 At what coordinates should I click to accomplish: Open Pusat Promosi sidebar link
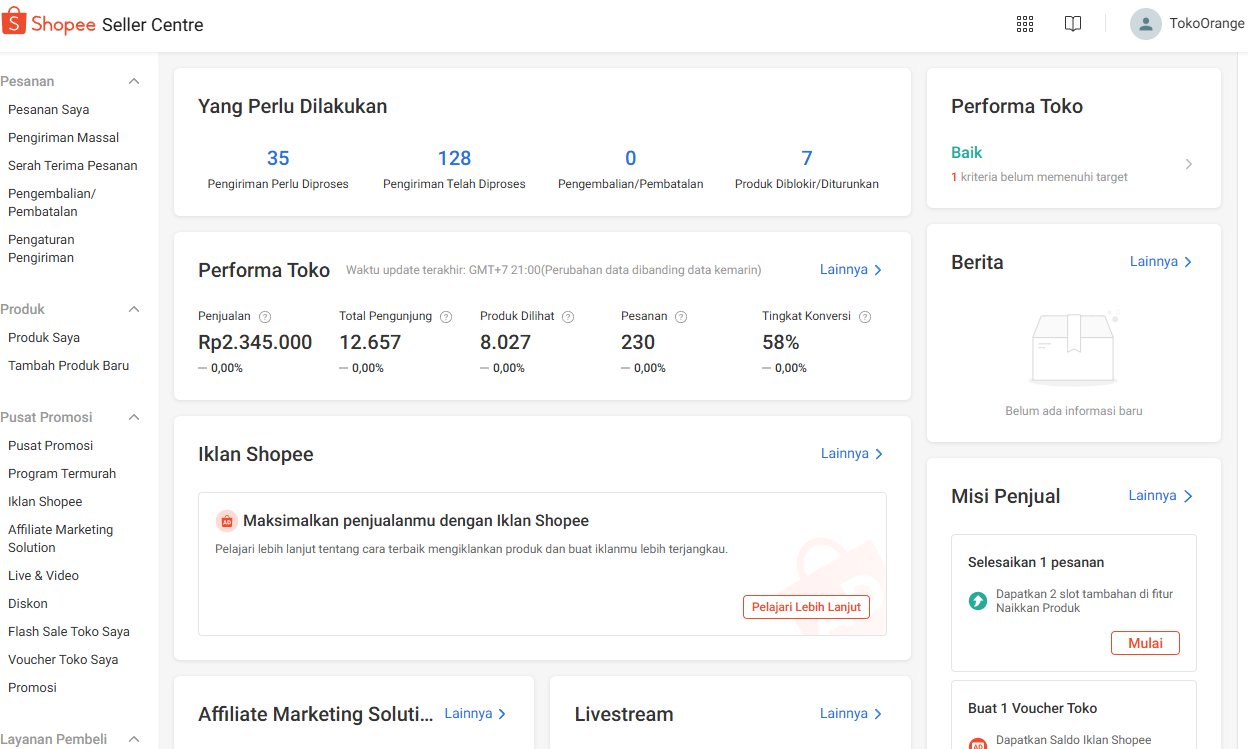point(51,446)
